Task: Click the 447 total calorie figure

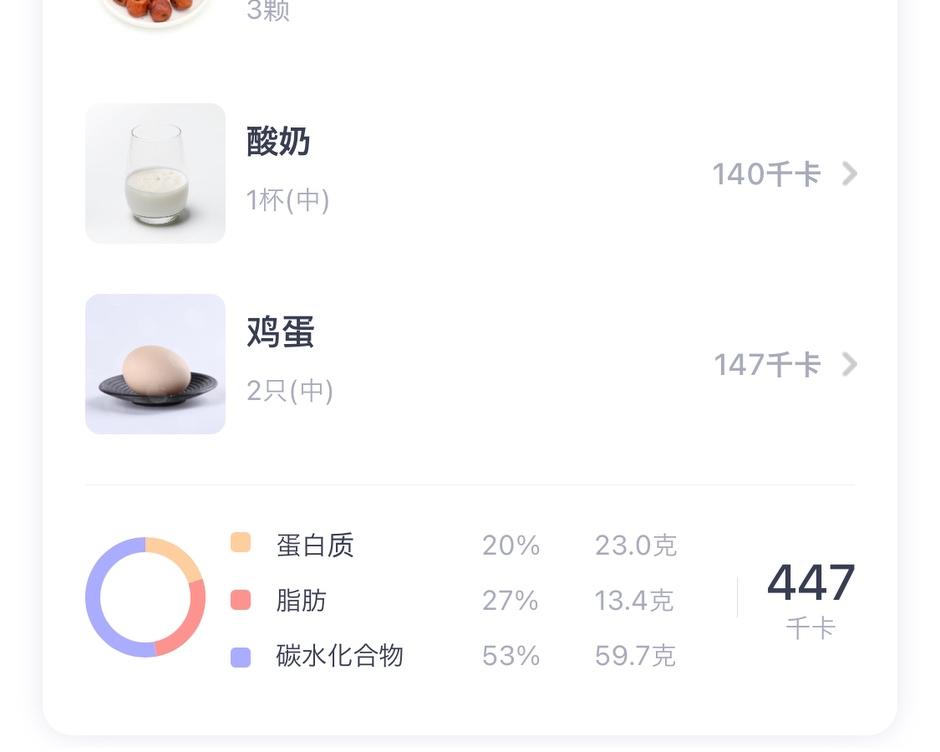Action: [x=811, y=581]
